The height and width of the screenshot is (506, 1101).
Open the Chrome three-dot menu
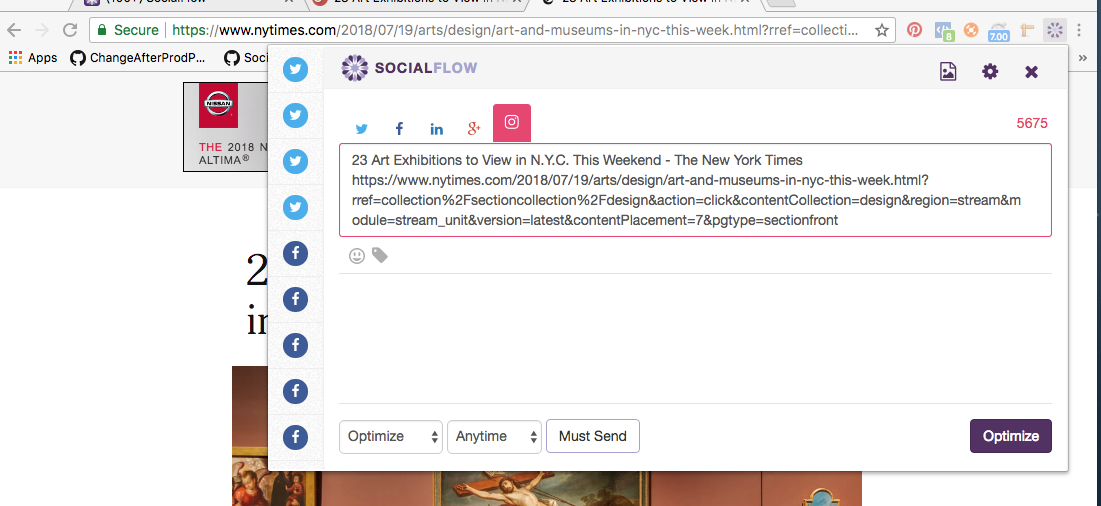click(x=1081, y=30)
